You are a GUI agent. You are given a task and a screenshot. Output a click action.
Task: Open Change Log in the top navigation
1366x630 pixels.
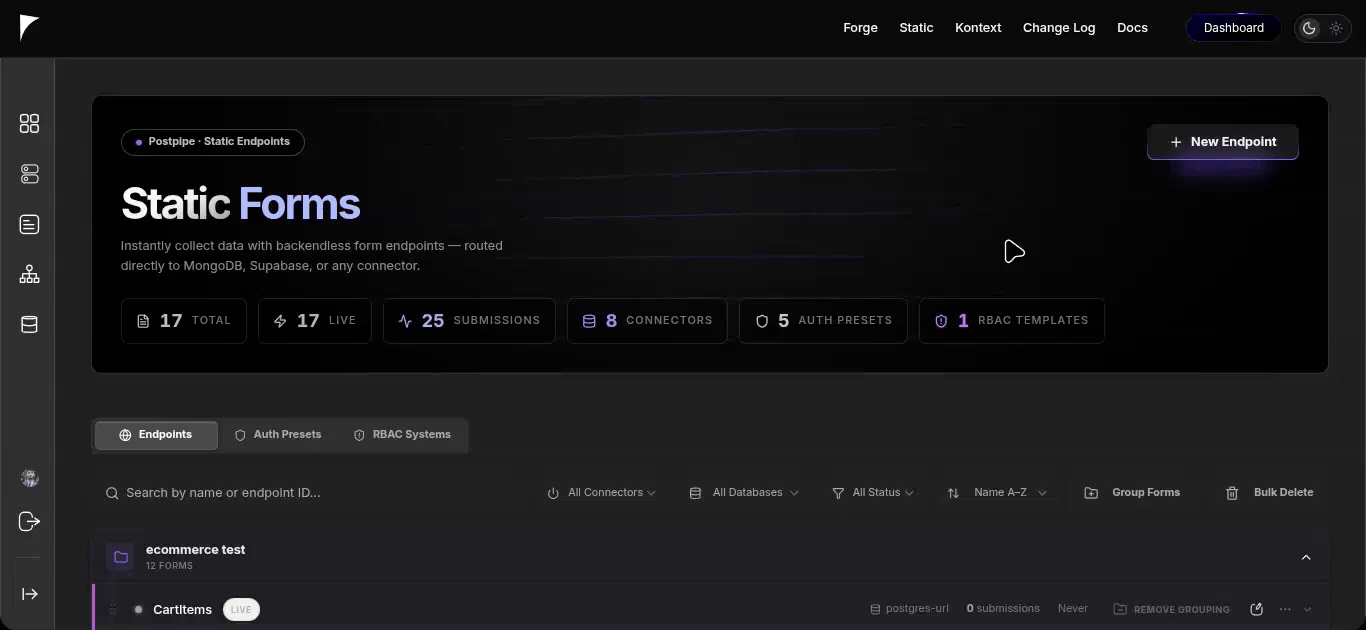[1059, 28]
